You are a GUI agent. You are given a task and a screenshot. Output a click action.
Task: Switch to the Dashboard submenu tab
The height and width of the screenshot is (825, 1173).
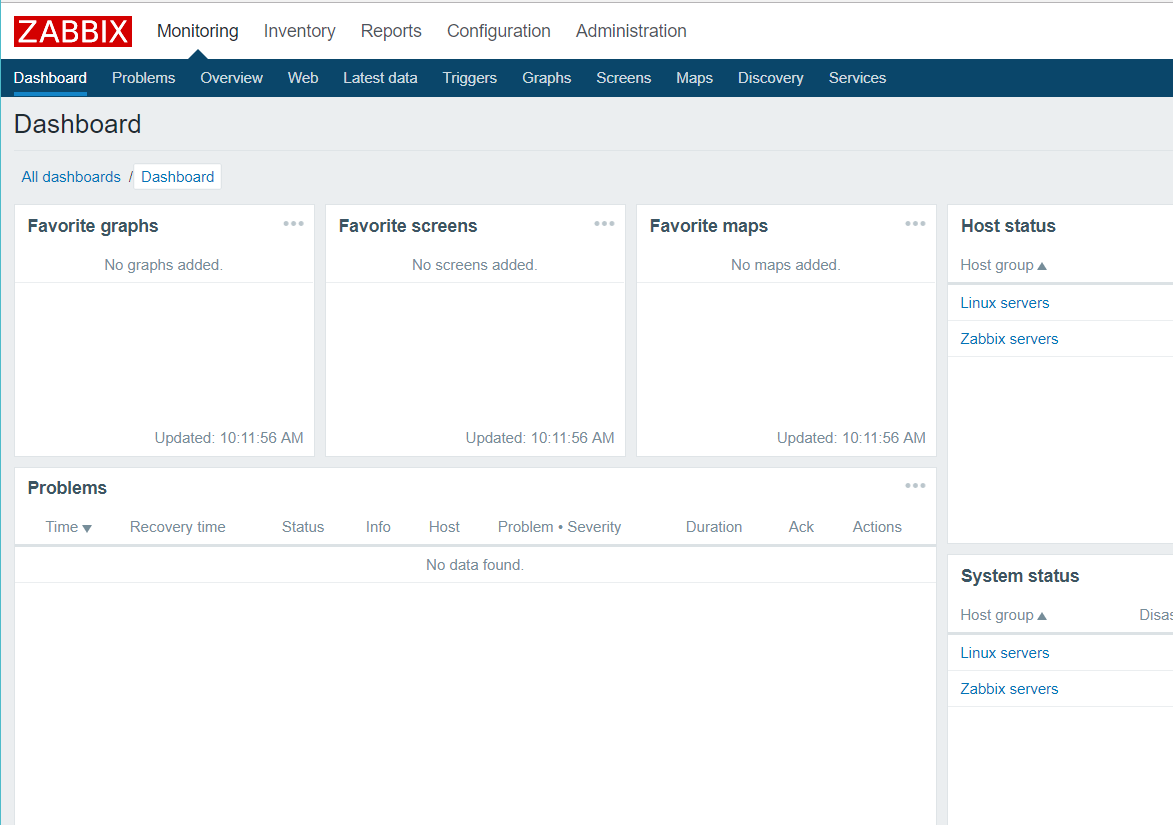[50, 78]
